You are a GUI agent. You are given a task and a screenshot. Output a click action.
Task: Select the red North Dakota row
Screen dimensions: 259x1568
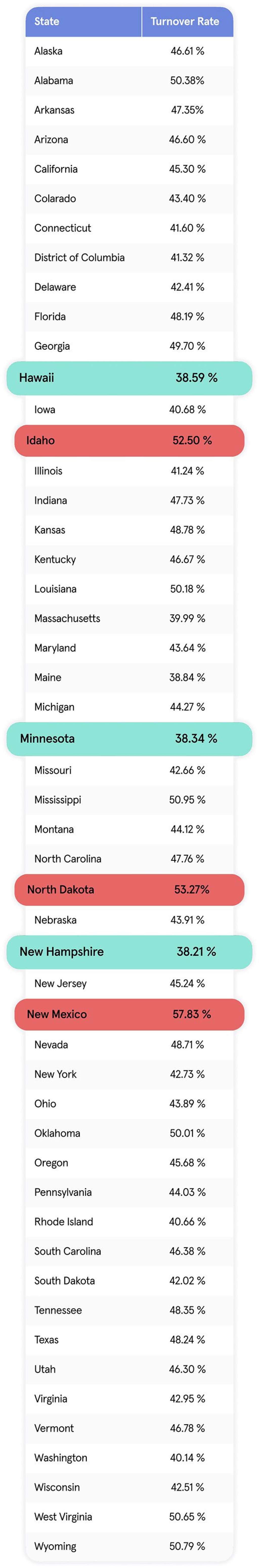[x=129, y=889]
